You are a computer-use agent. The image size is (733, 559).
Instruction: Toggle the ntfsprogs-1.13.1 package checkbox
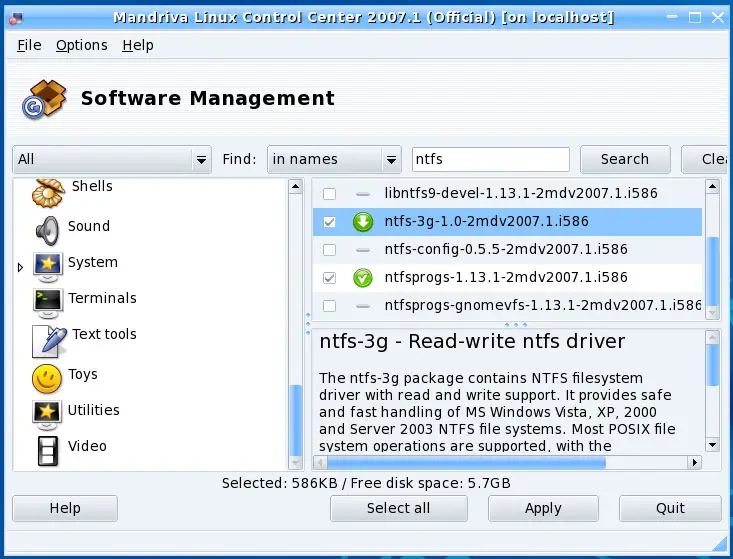[x=330, y=278]
